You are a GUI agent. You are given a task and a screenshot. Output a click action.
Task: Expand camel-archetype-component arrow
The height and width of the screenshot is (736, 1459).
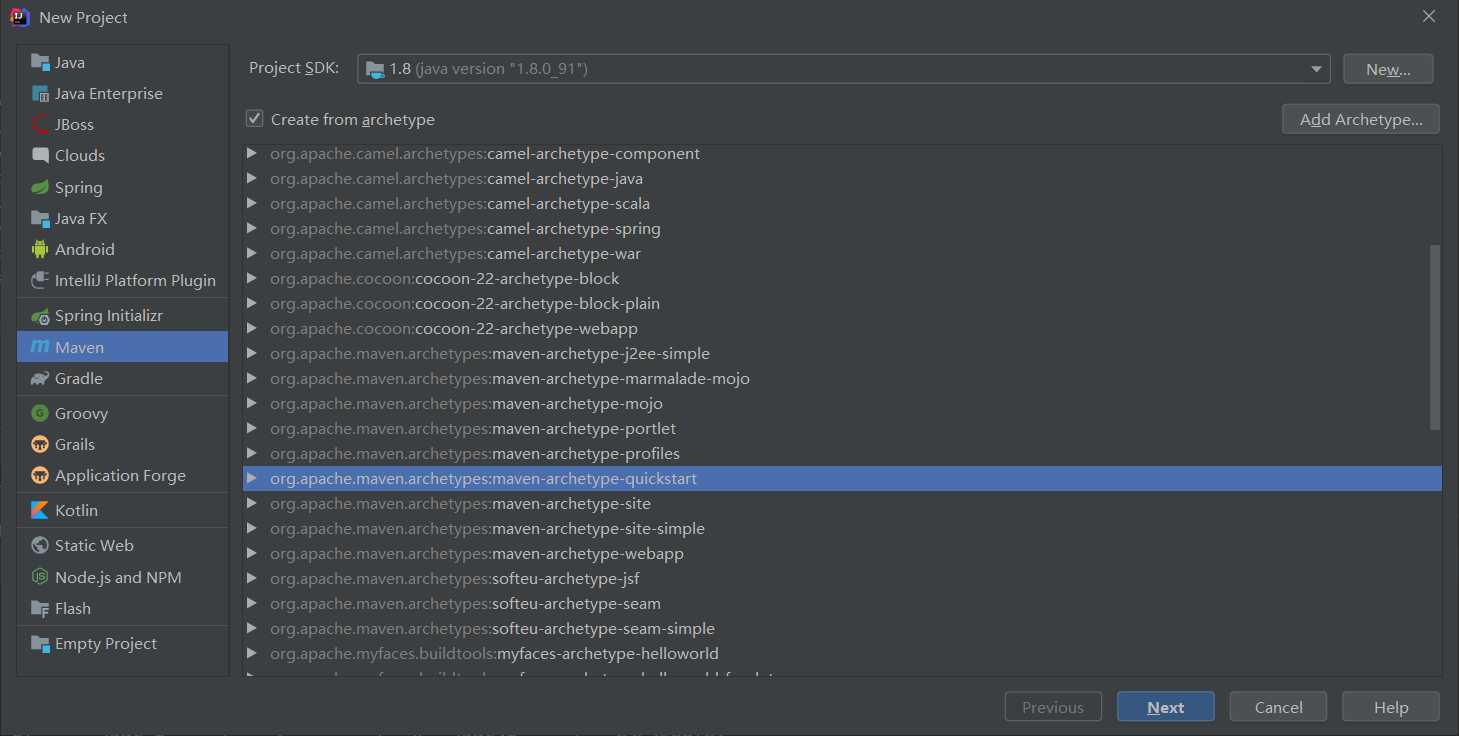coord(252,153)
